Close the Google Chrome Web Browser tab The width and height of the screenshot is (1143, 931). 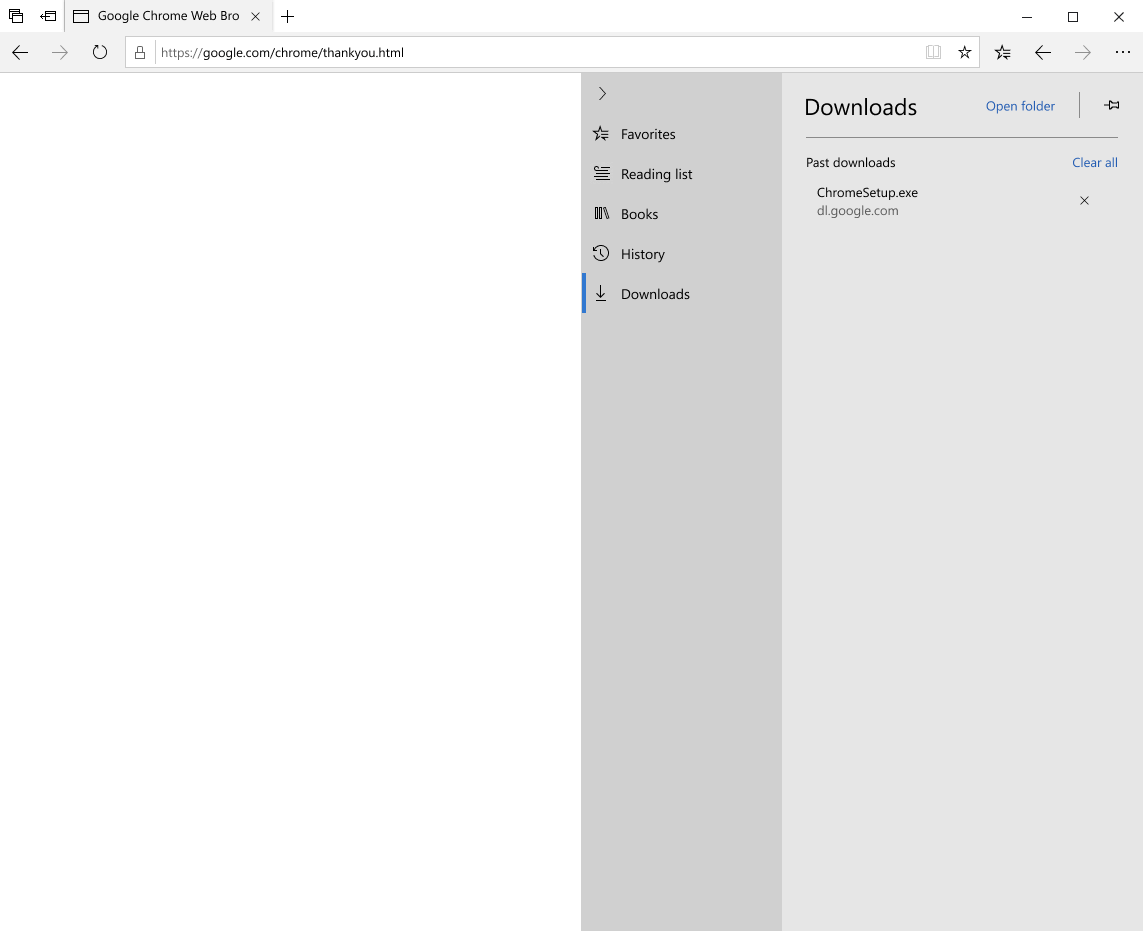[x=256, y=17]
